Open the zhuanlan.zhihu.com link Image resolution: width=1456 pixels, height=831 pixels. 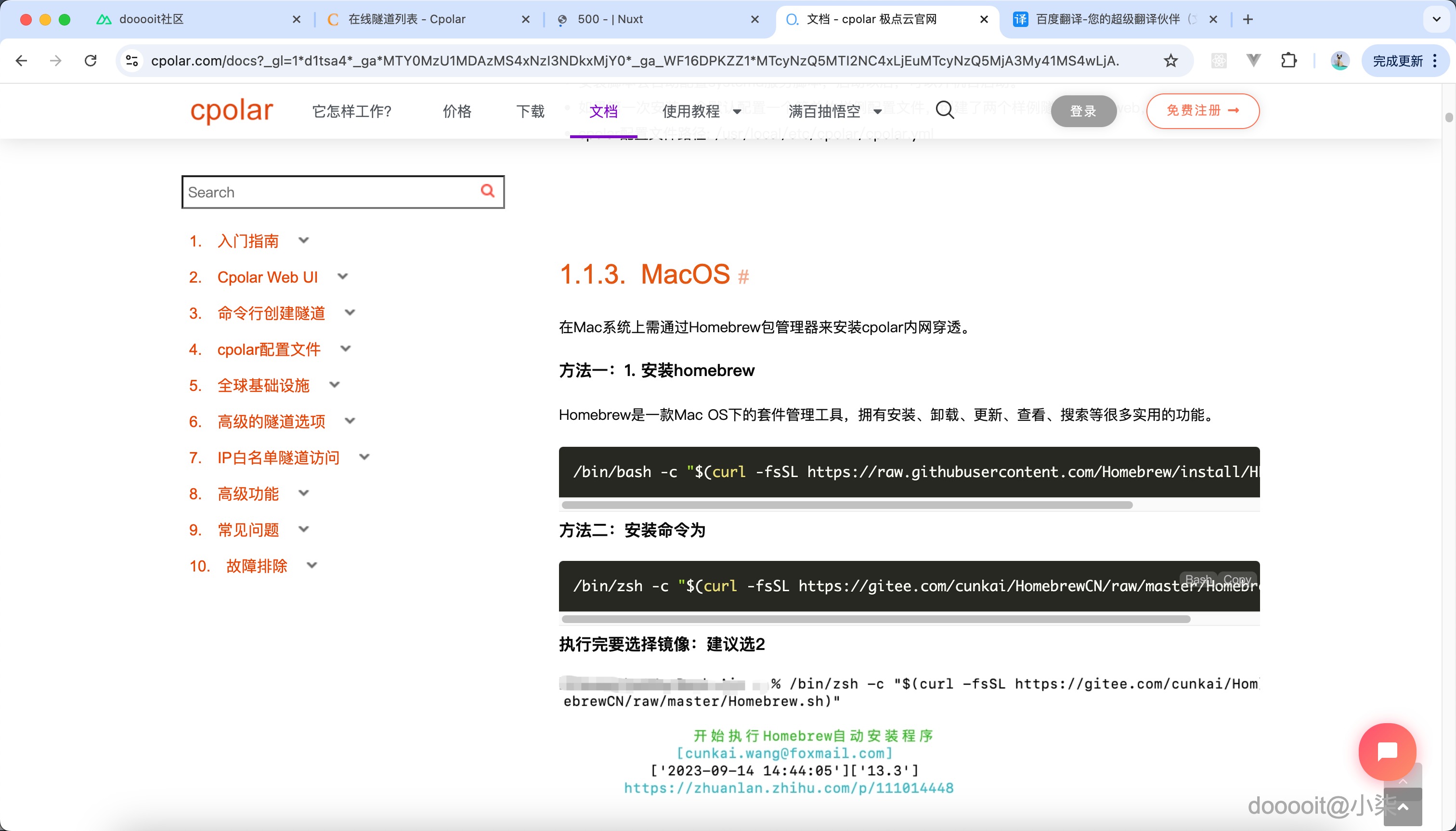[789, 788]
